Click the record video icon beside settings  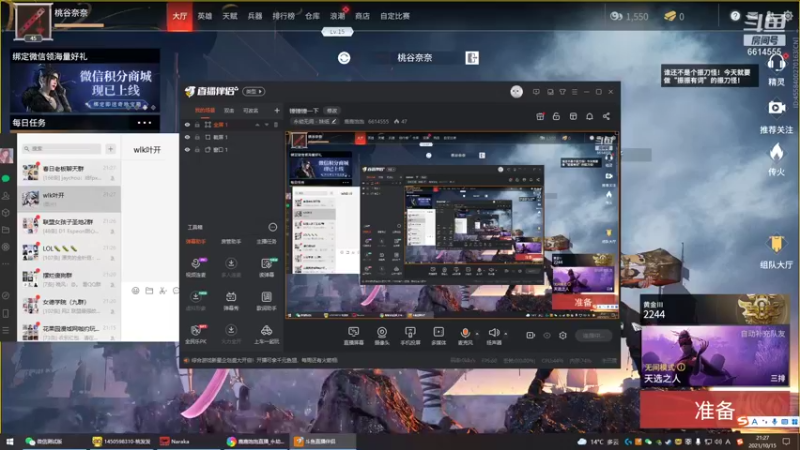point(531,335)
